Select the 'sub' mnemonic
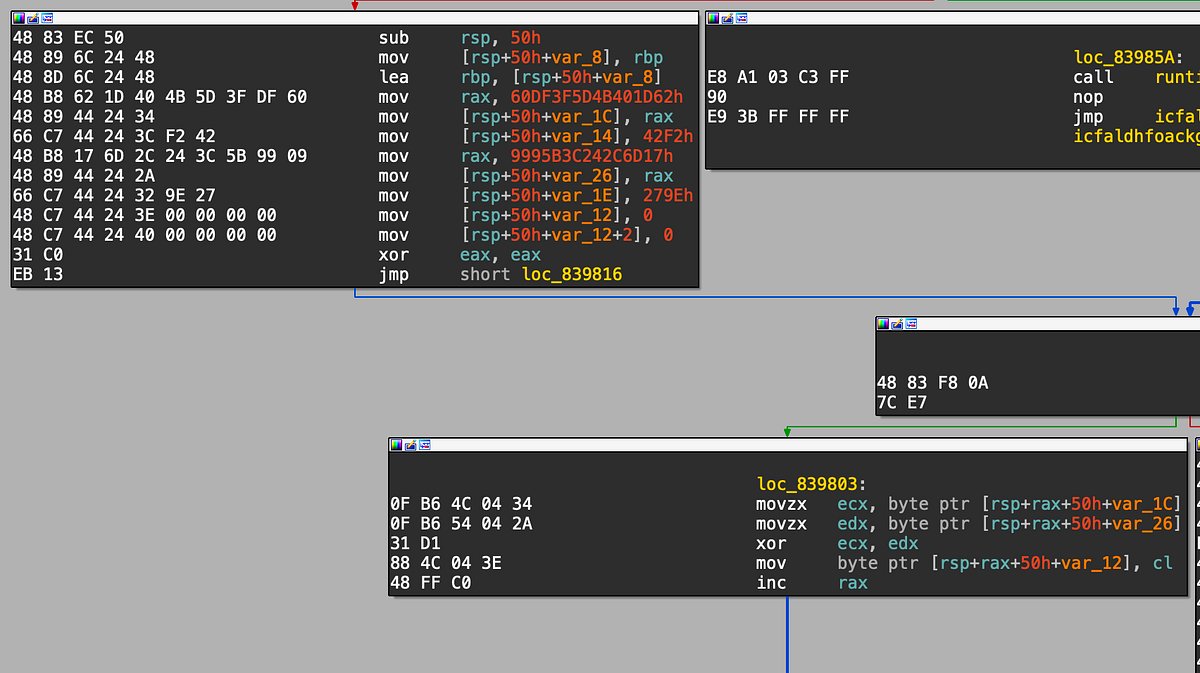 [x=394, y=38]
